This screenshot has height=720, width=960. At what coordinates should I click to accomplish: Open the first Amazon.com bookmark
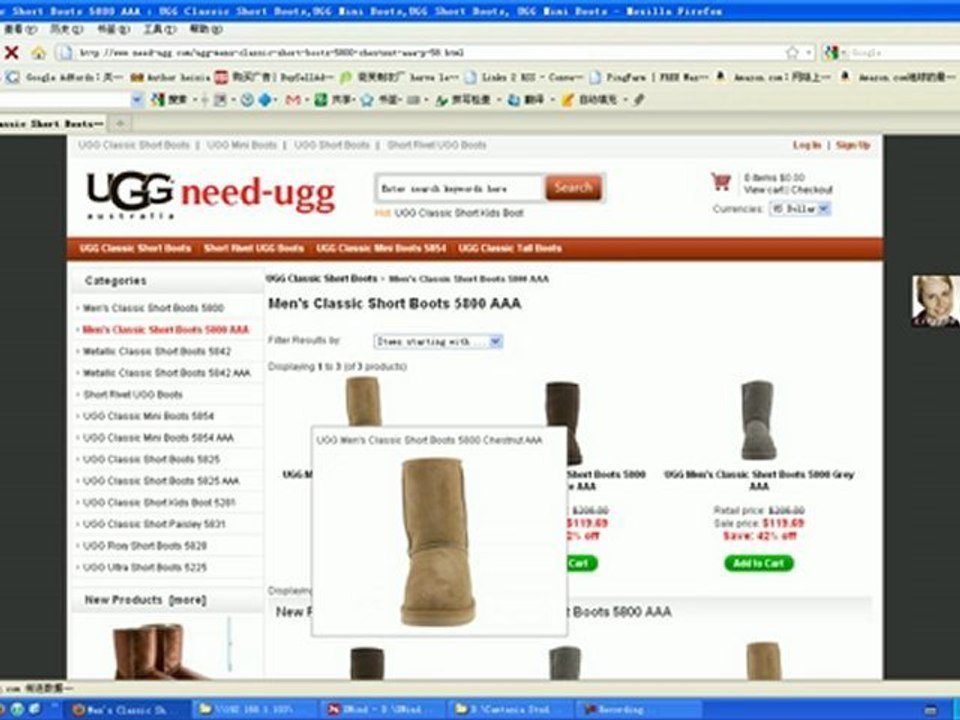pyautogui.click(x=773, y=77)
